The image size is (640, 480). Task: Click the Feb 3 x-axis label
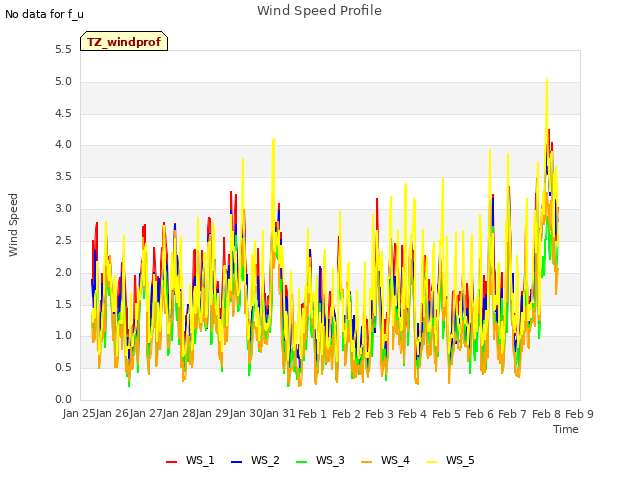[379, 414]
